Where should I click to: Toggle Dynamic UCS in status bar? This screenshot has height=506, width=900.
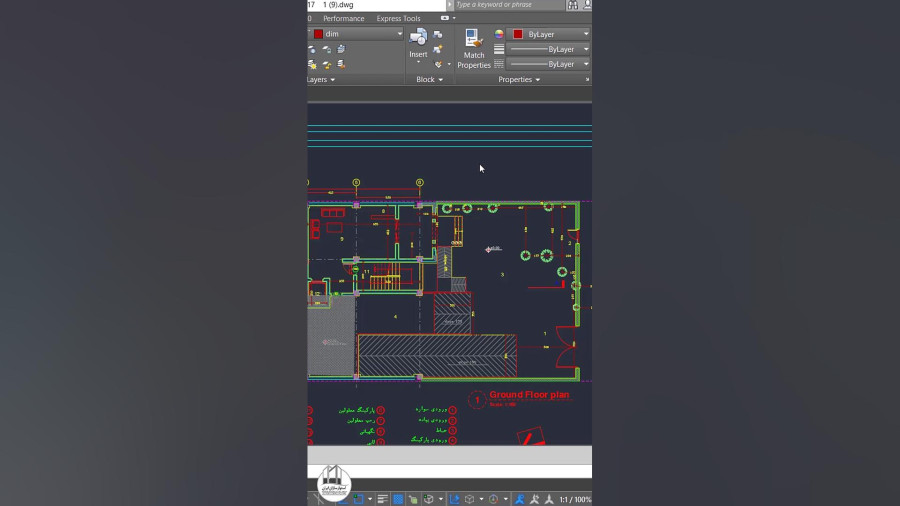coord(454,500)
